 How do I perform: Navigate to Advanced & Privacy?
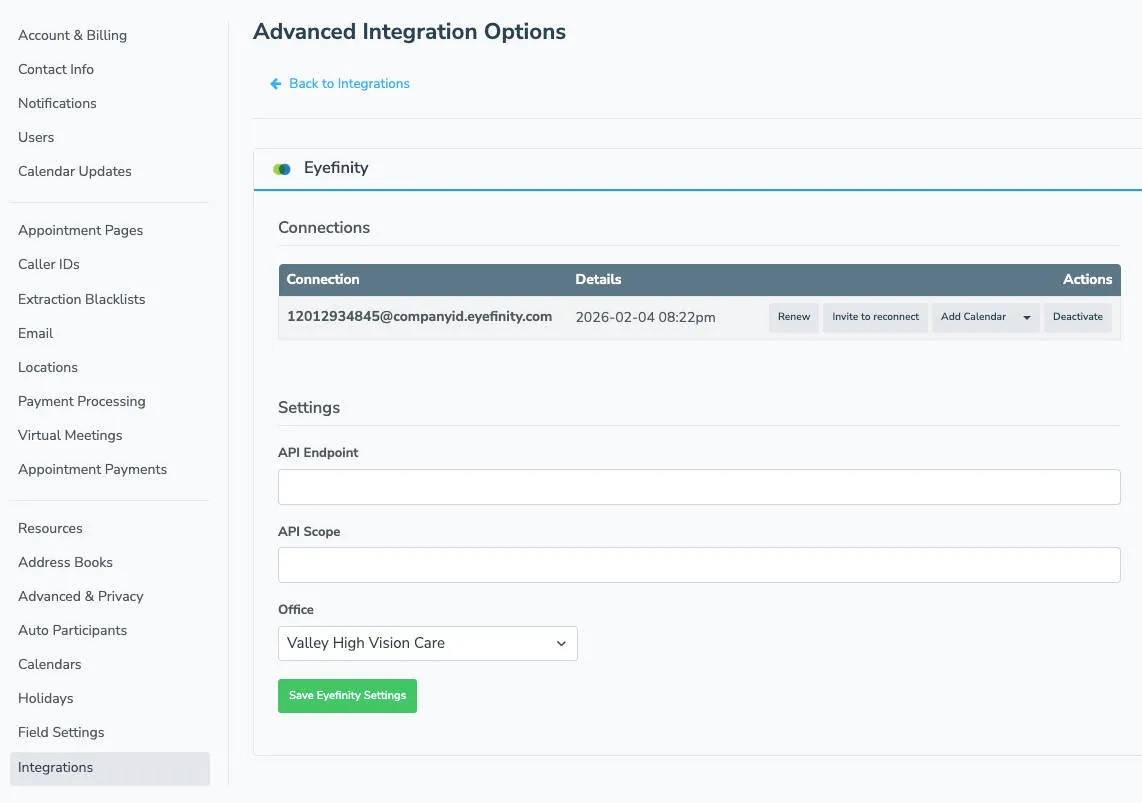(80, 596)
